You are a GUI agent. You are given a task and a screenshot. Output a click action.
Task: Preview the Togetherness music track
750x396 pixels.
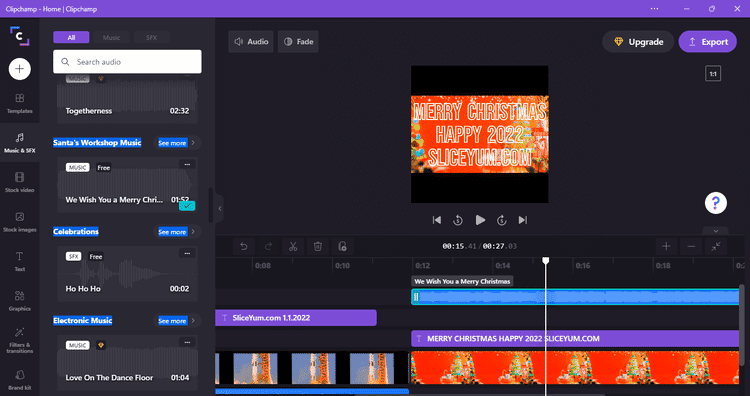pos(127,99)
